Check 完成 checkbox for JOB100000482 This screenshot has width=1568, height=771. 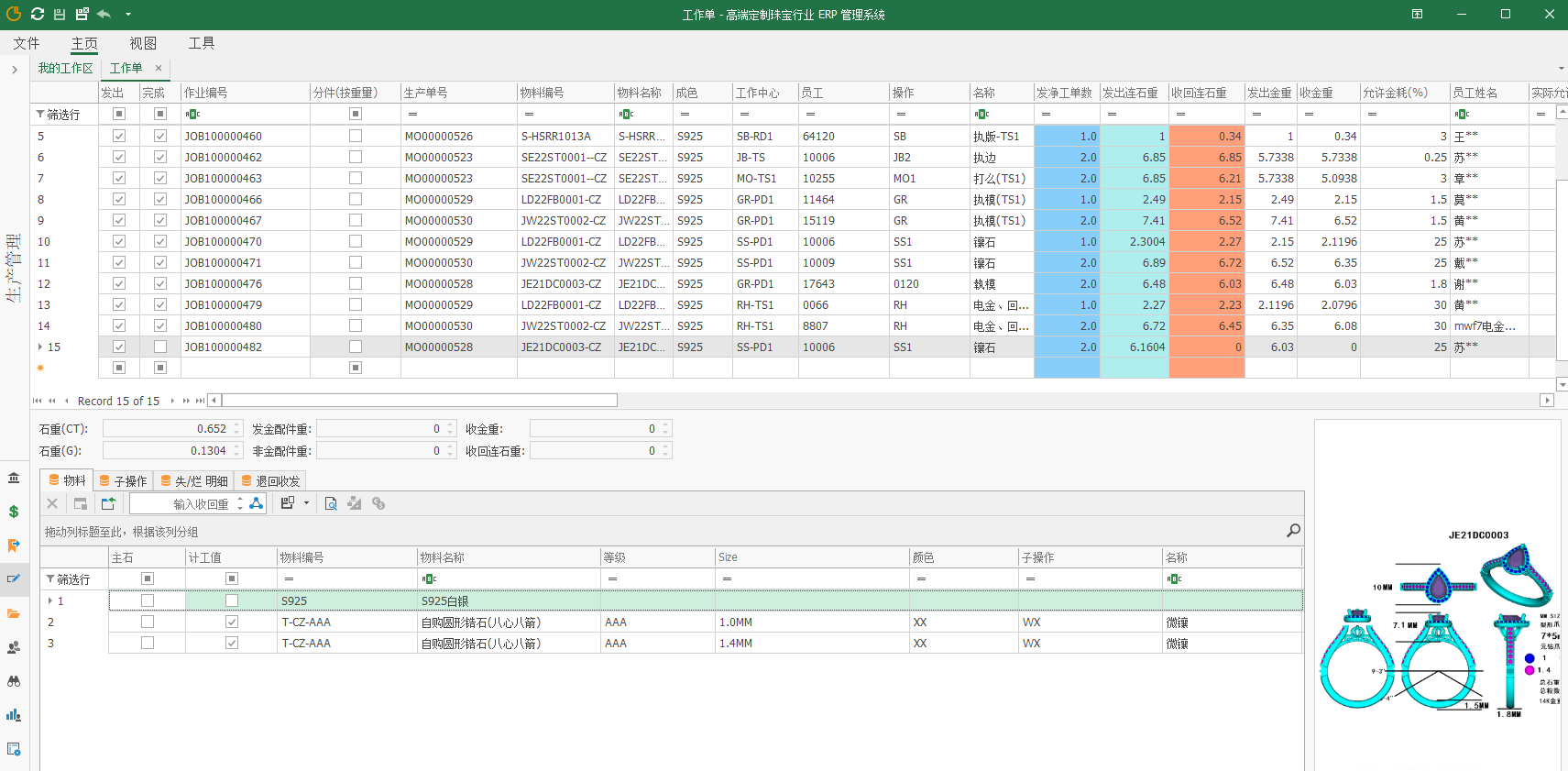[160, 347]
